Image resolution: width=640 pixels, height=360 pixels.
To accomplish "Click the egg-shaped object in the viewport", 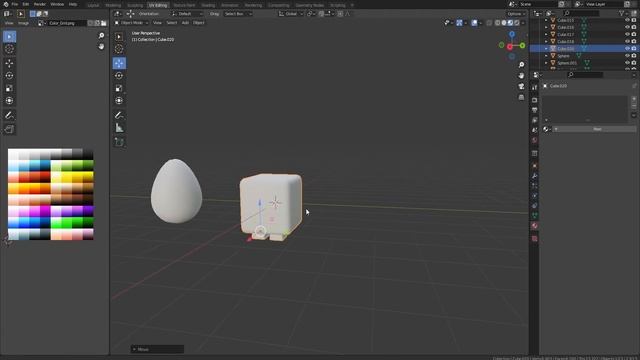I will tap(176, 191).
